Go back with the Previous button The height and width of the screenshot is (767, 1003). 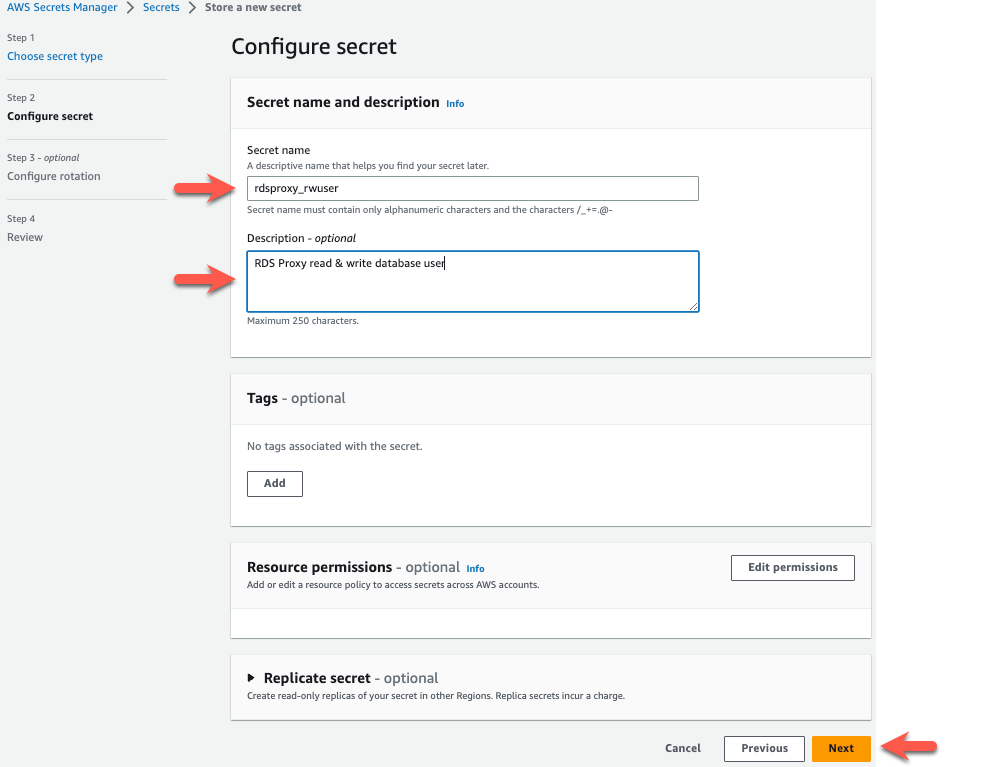pyautogui.click(x=765, y=748)
